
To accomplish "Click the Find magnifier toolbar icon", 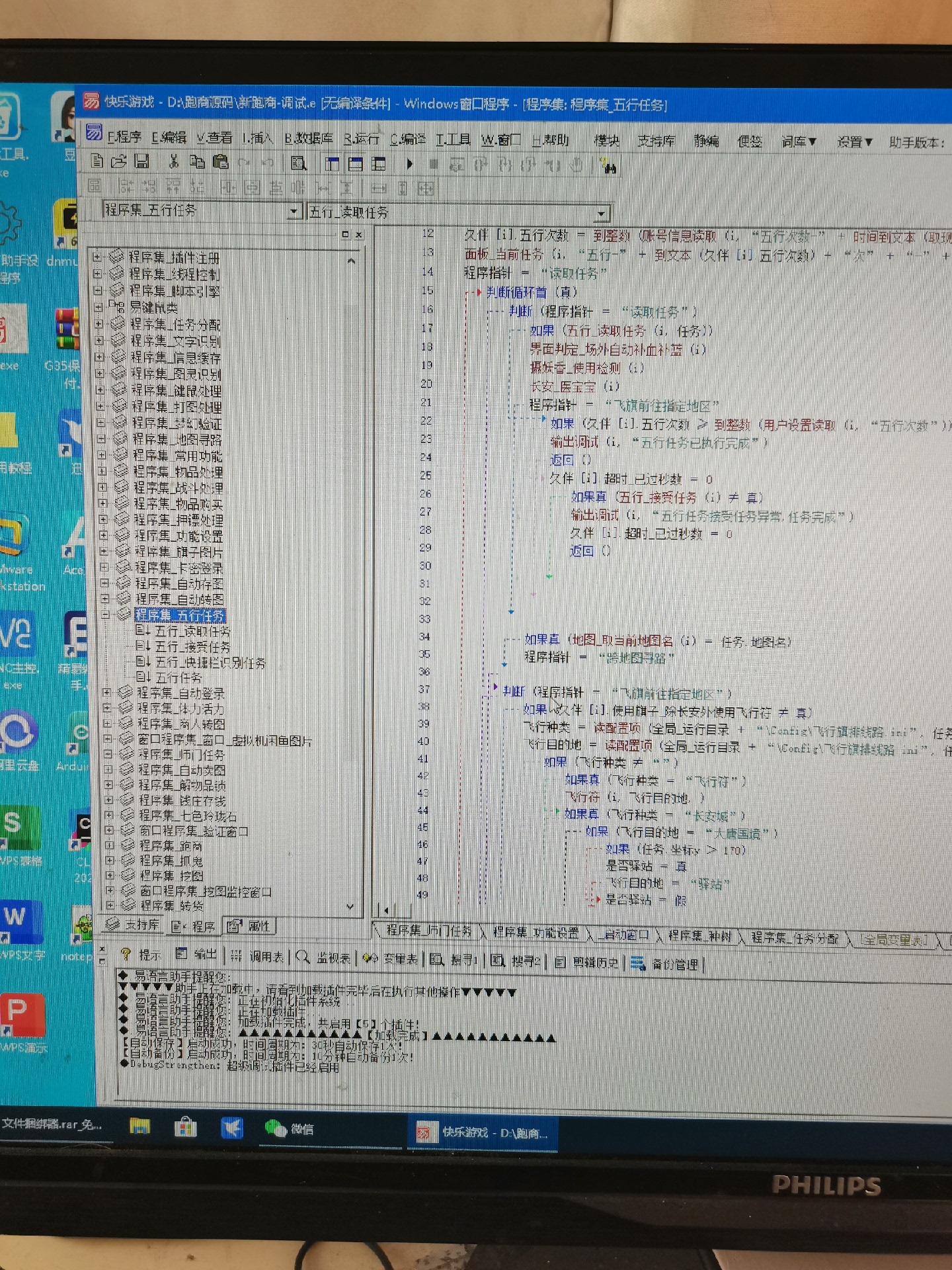I will coord(299,163).
